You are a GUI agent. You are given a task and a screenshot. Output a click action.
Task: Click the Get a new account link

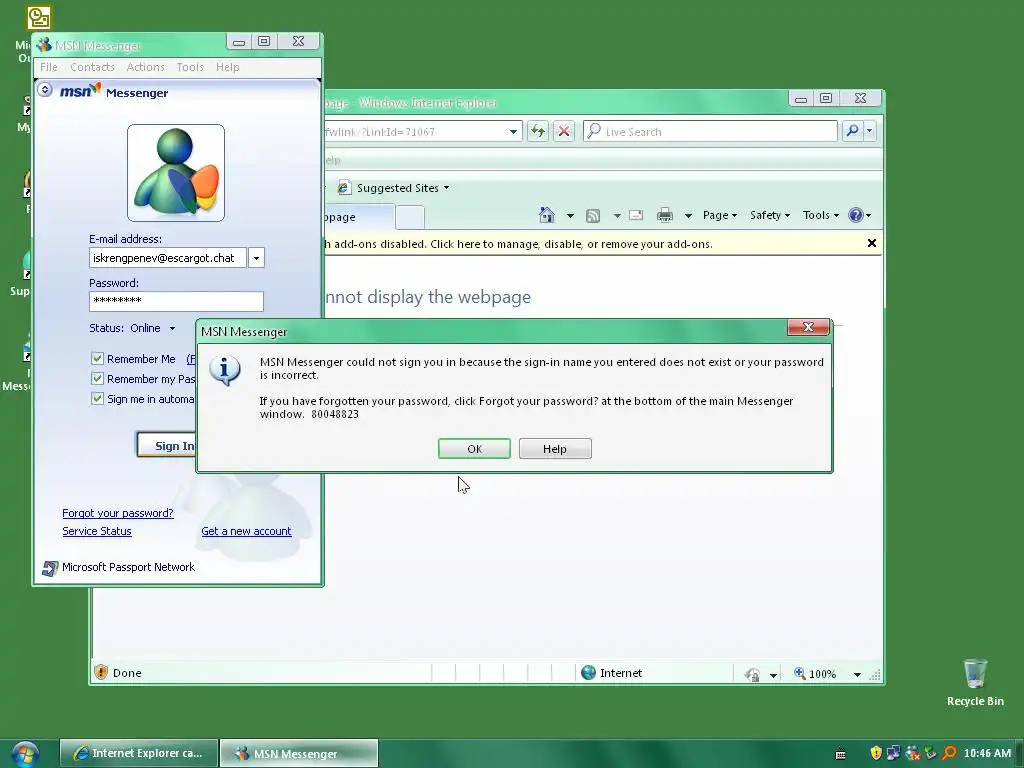pyautogui.click(x=246, y=532)
